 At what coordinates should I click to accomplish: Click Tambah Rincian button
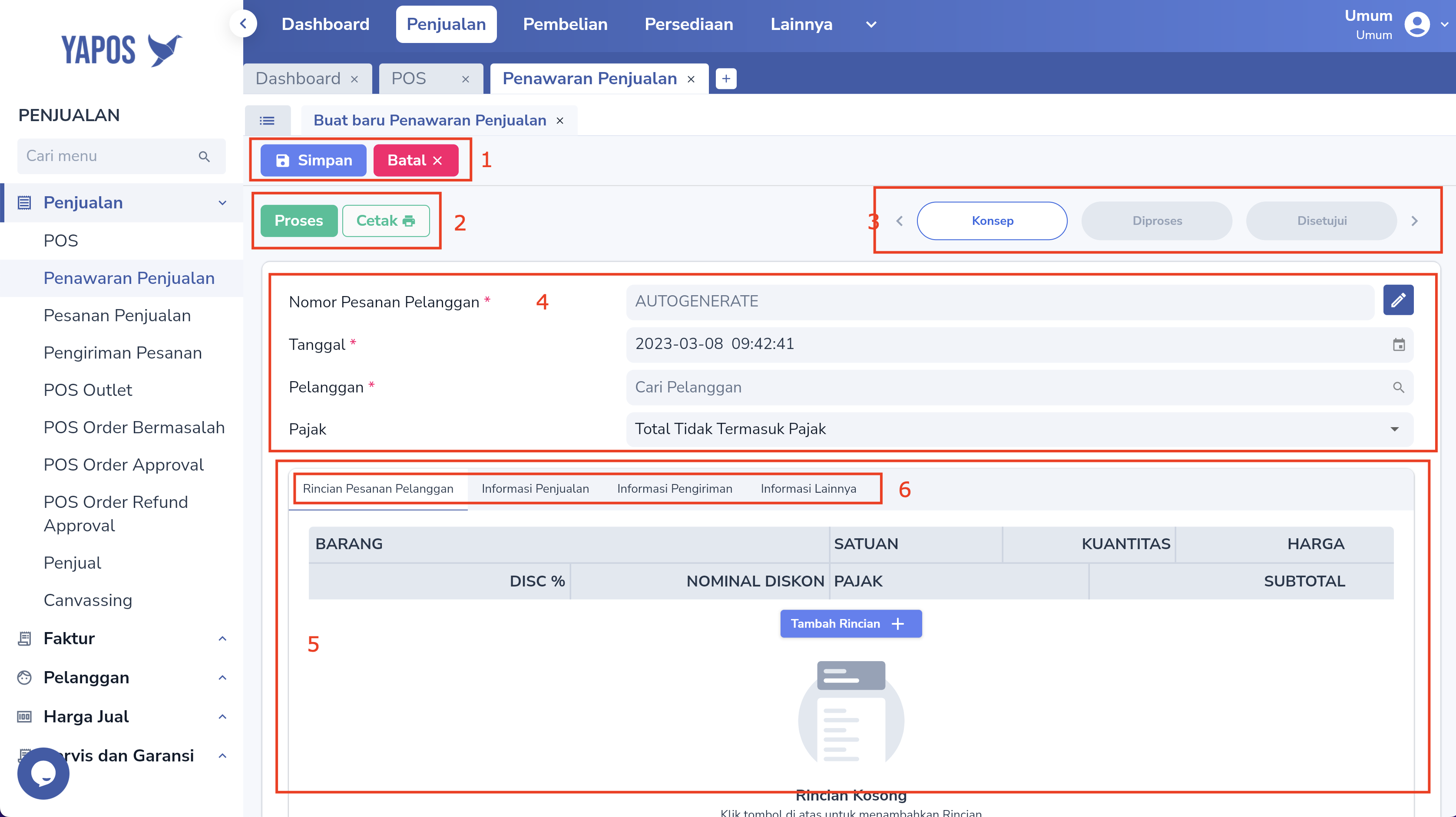tap(850, 624)
